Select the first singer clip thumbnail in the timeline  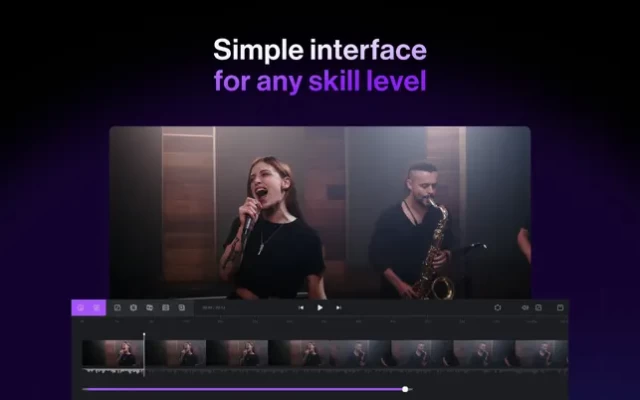point(112,353)
